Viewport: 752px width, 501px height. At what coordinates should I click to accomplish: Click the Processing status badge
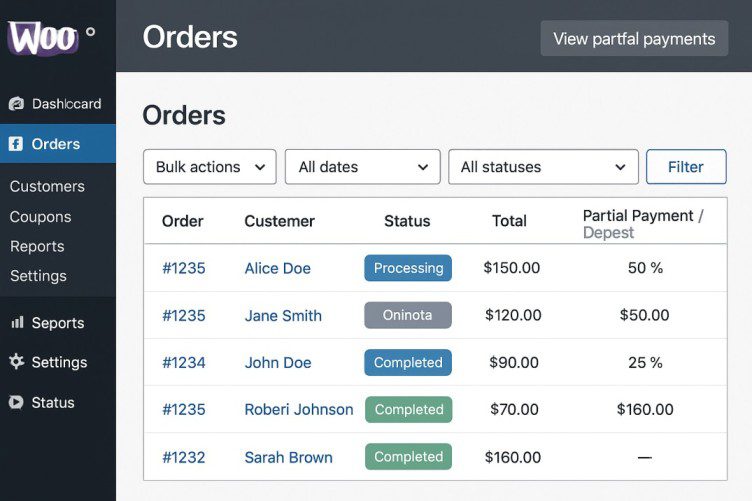pyautogui.click(x=408, y=268)
